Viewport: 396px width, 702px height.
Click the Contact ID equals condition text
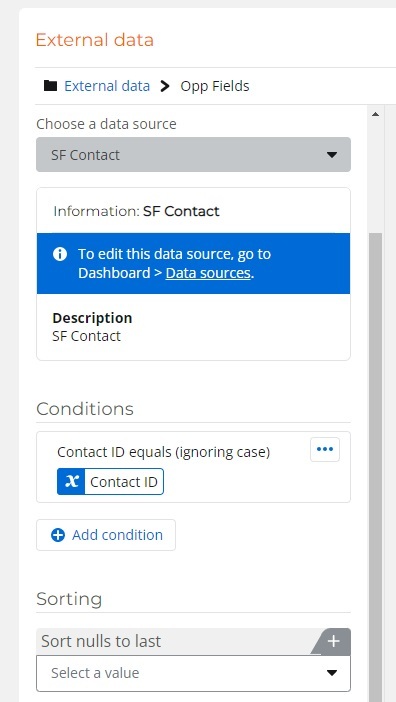click(164, 453)
